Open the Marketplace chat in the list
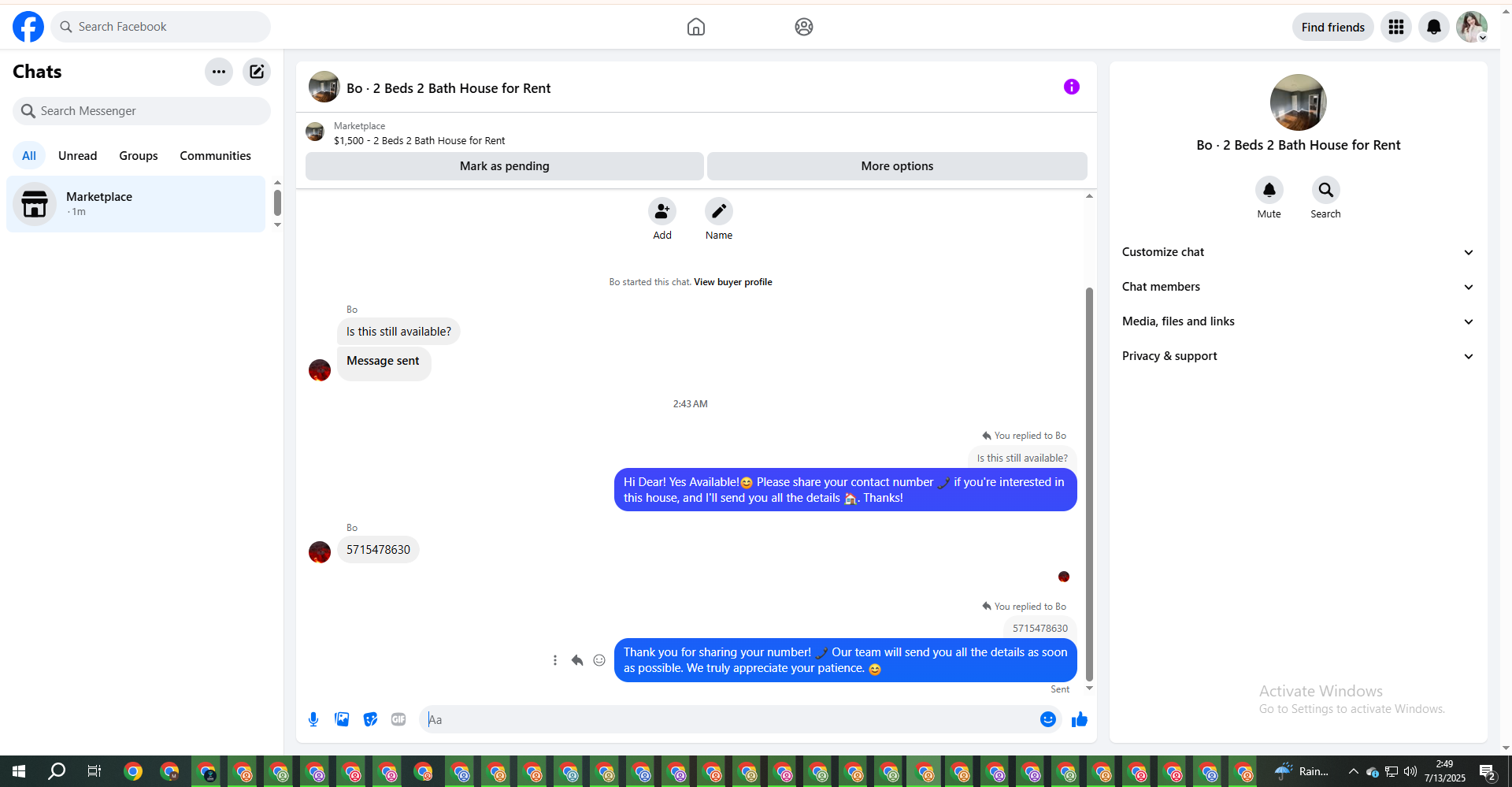This screenshot has width=1512, height=787. (x=136, y=204)
